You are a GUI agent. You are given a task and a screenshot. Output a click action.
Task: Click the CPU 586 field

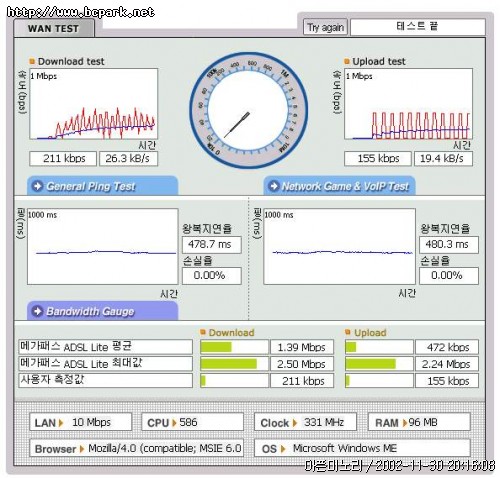pyautogui.click(x=192, y=422)
